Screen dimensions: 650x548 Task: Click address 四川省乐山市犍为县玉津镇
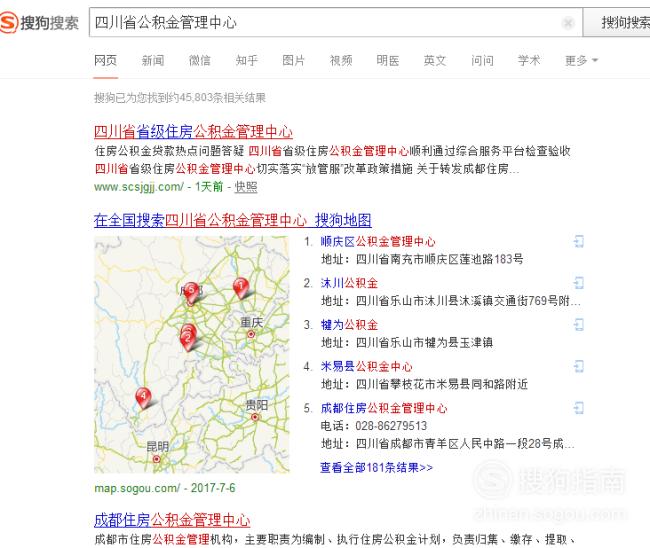pos(424,342)
